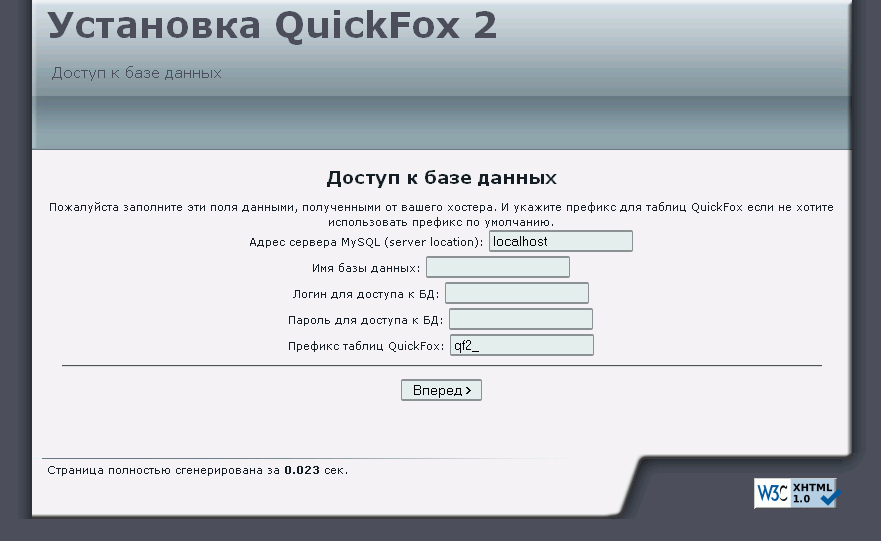The image size is (881, 541).
Task: Click the blue checkmark on the XHTML badge
Action: tap(828, 494)
